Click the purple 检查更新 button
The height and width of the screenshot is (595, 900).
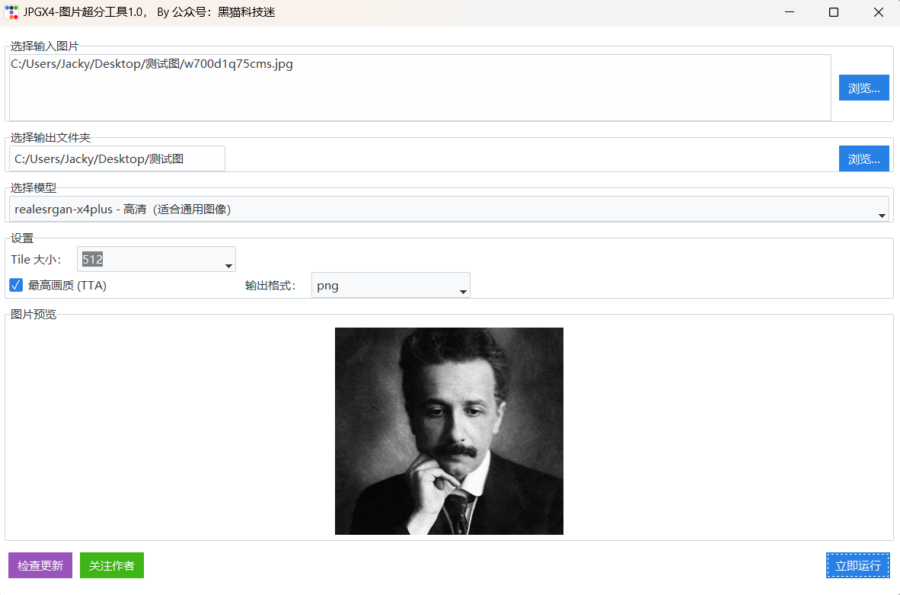[x=40, y=565]
